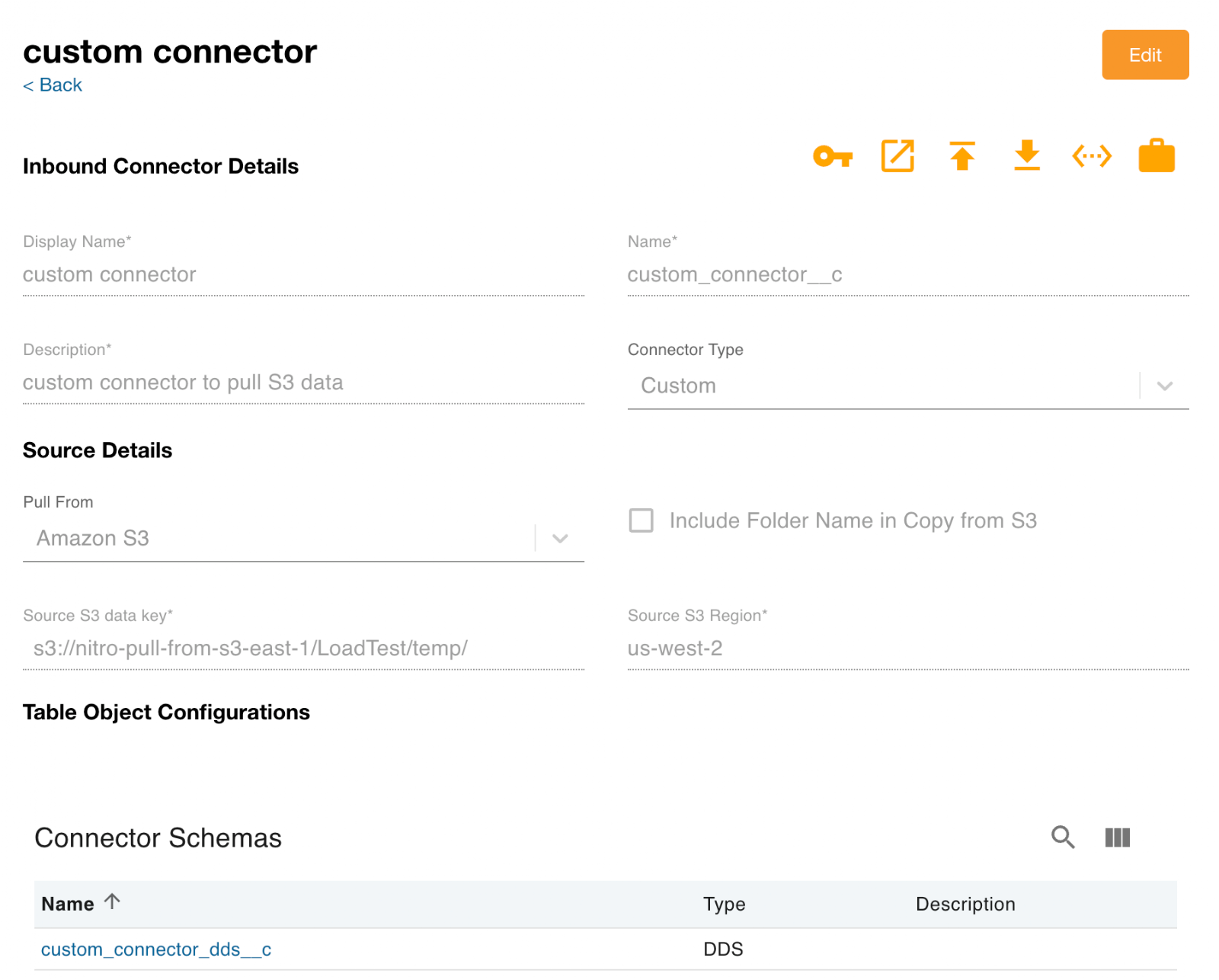Click the Type column header
Image resolution: width=1219 pixels, height=980 pixels.
(x=724, y=904)
